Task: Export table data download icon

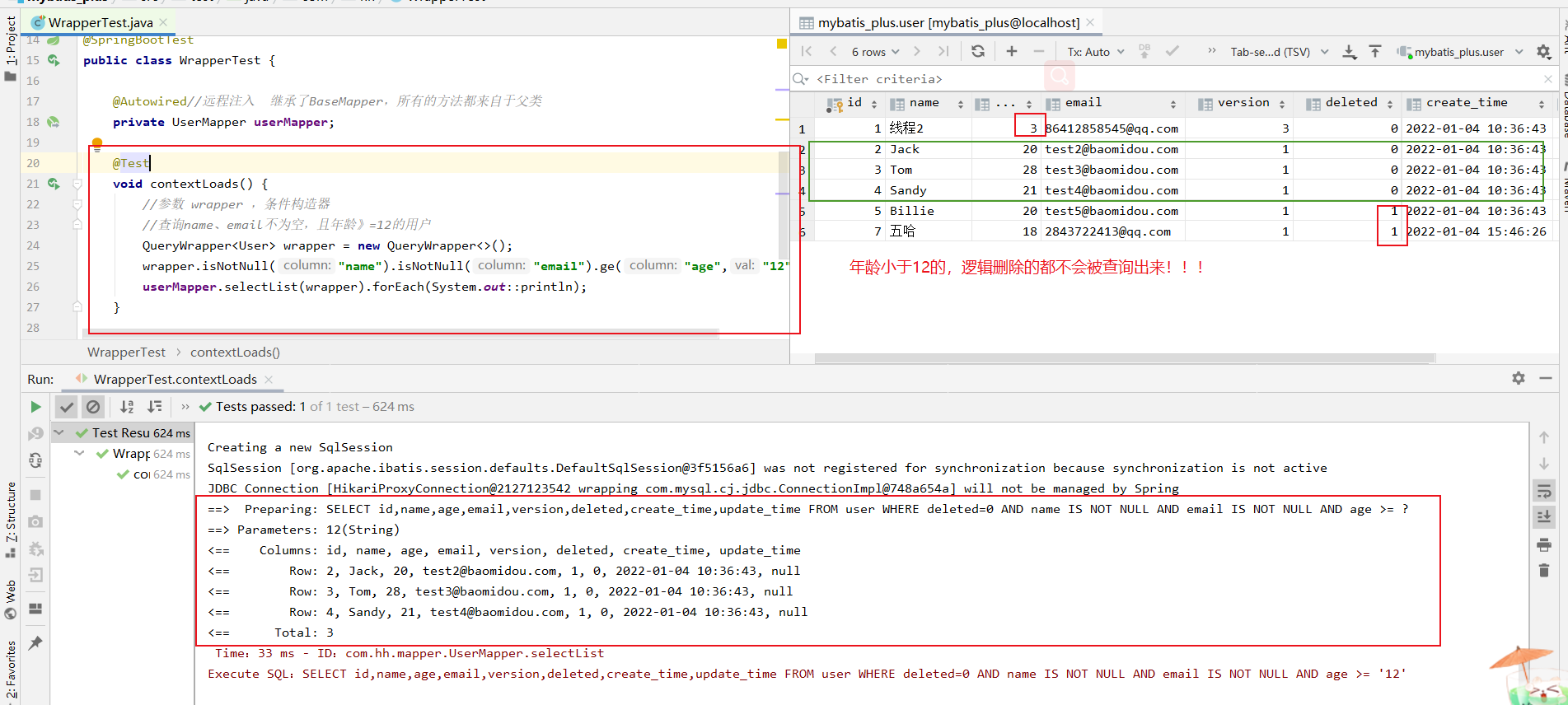Action: pos(1349,52)
